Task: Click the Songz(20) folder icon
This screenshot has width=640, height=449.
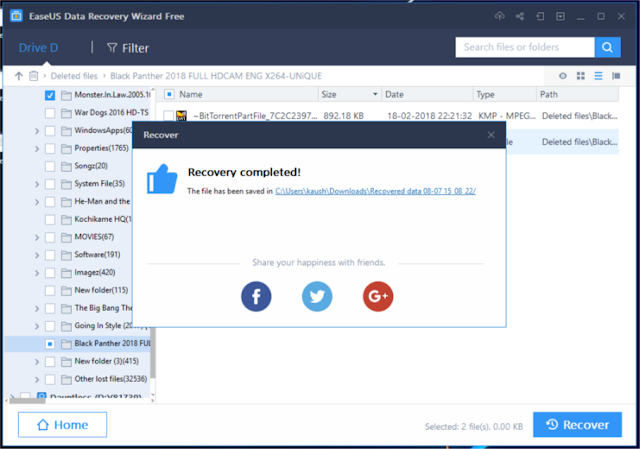Action: tap(66, 166)
